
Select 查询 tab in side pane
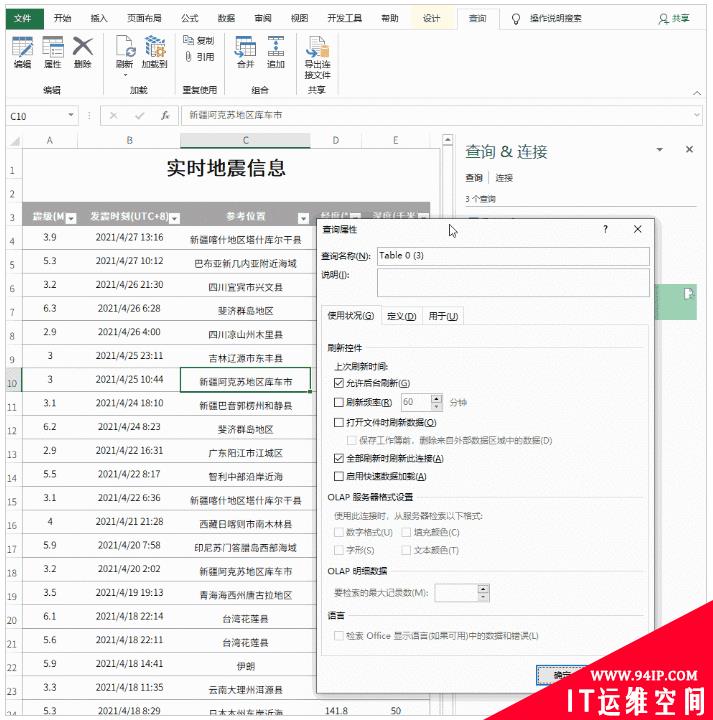pyautogui.click(x=474, y=178)
